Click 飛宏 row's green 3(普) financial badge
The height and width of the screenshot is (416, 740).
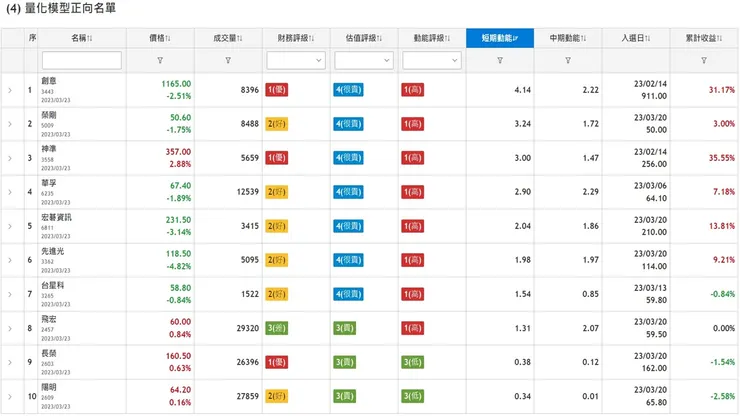[277, 328]
